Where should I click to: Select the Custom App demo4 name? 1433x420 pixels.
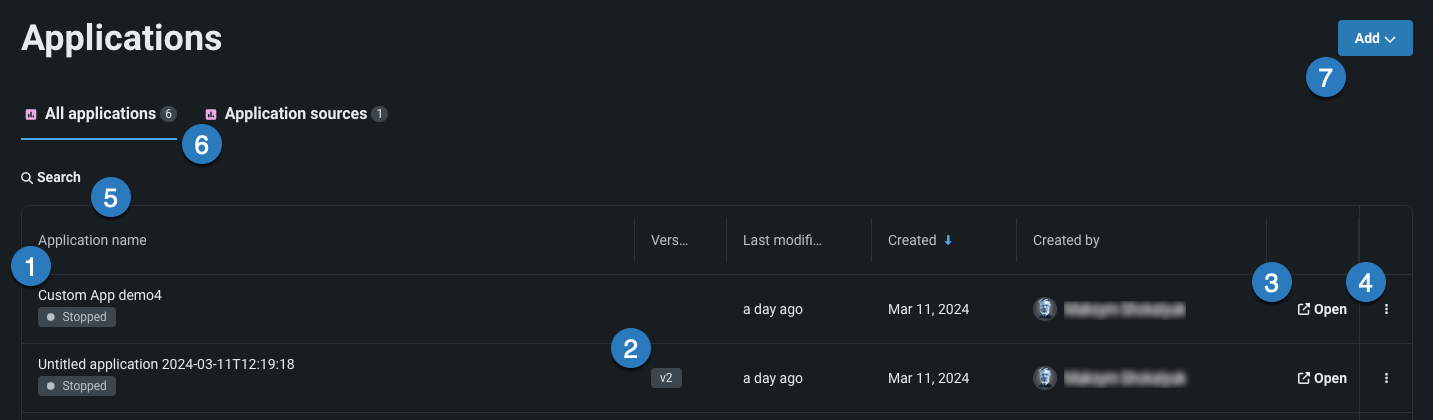click(x=100, y=296)
